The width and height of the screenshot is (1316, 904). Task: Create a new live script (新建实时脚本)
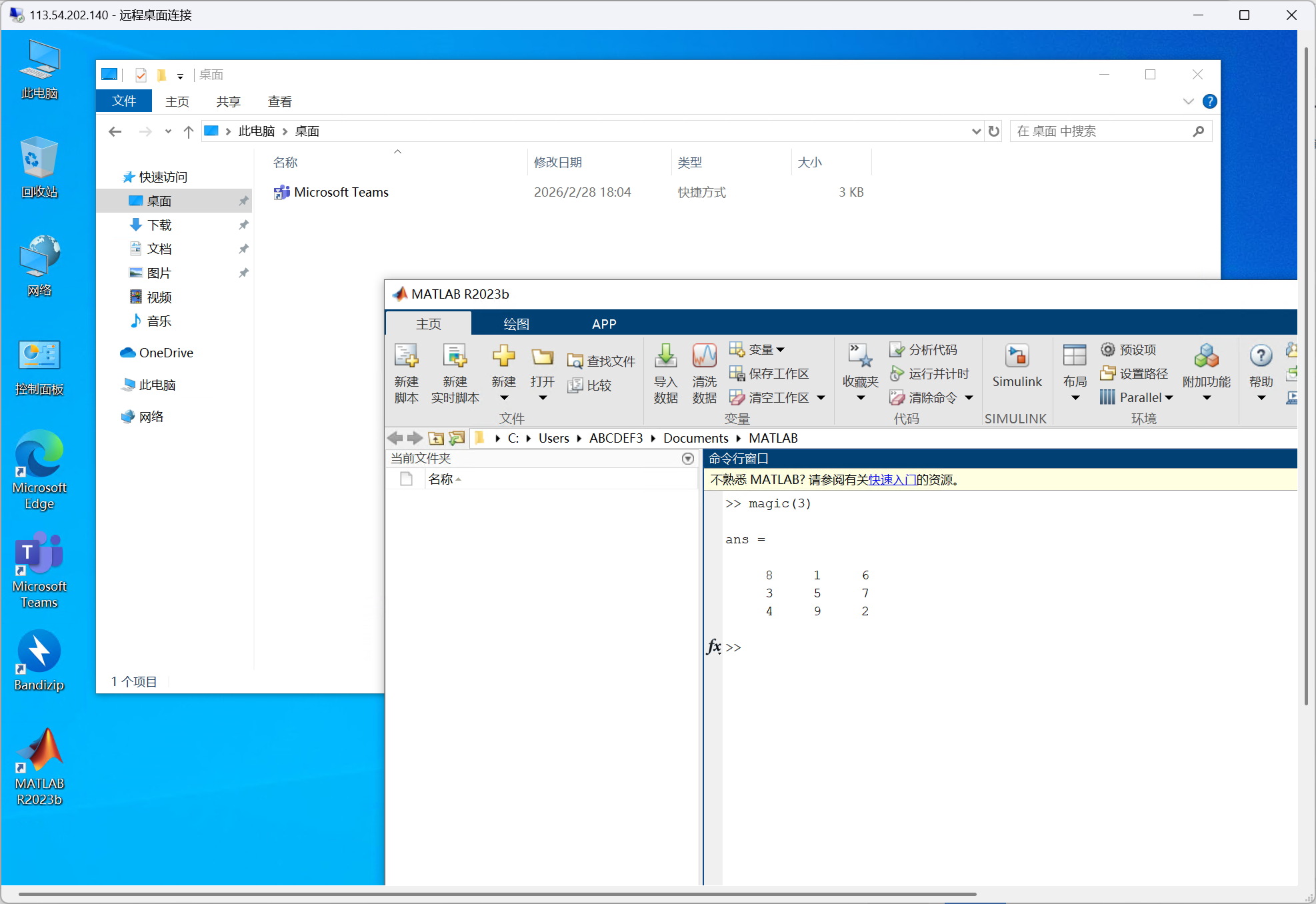455,373
